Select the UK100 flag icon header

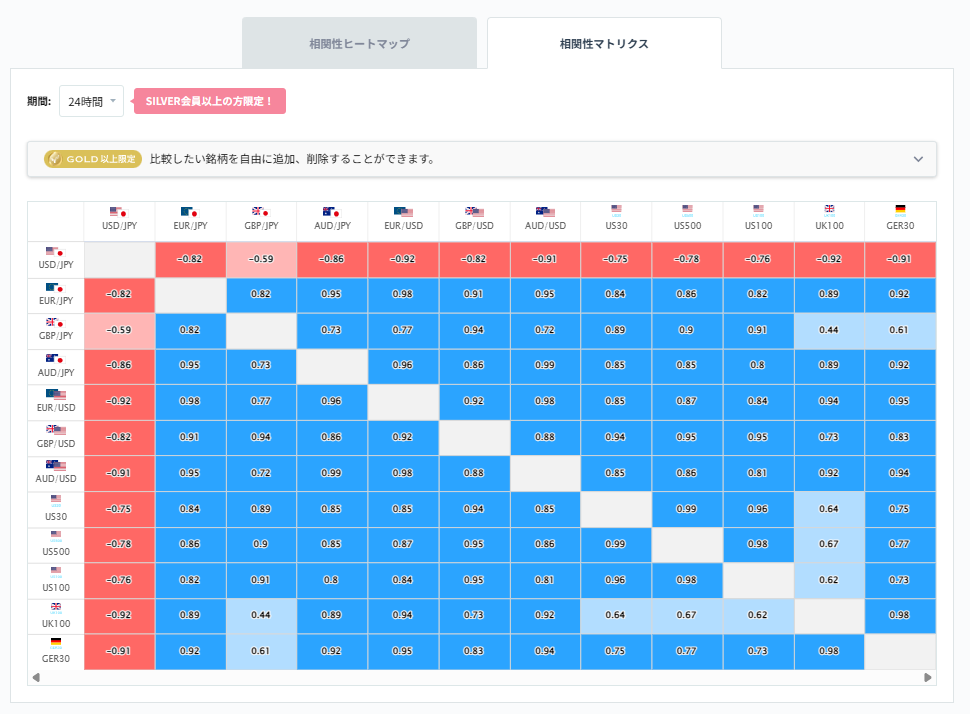click(829, 208)
